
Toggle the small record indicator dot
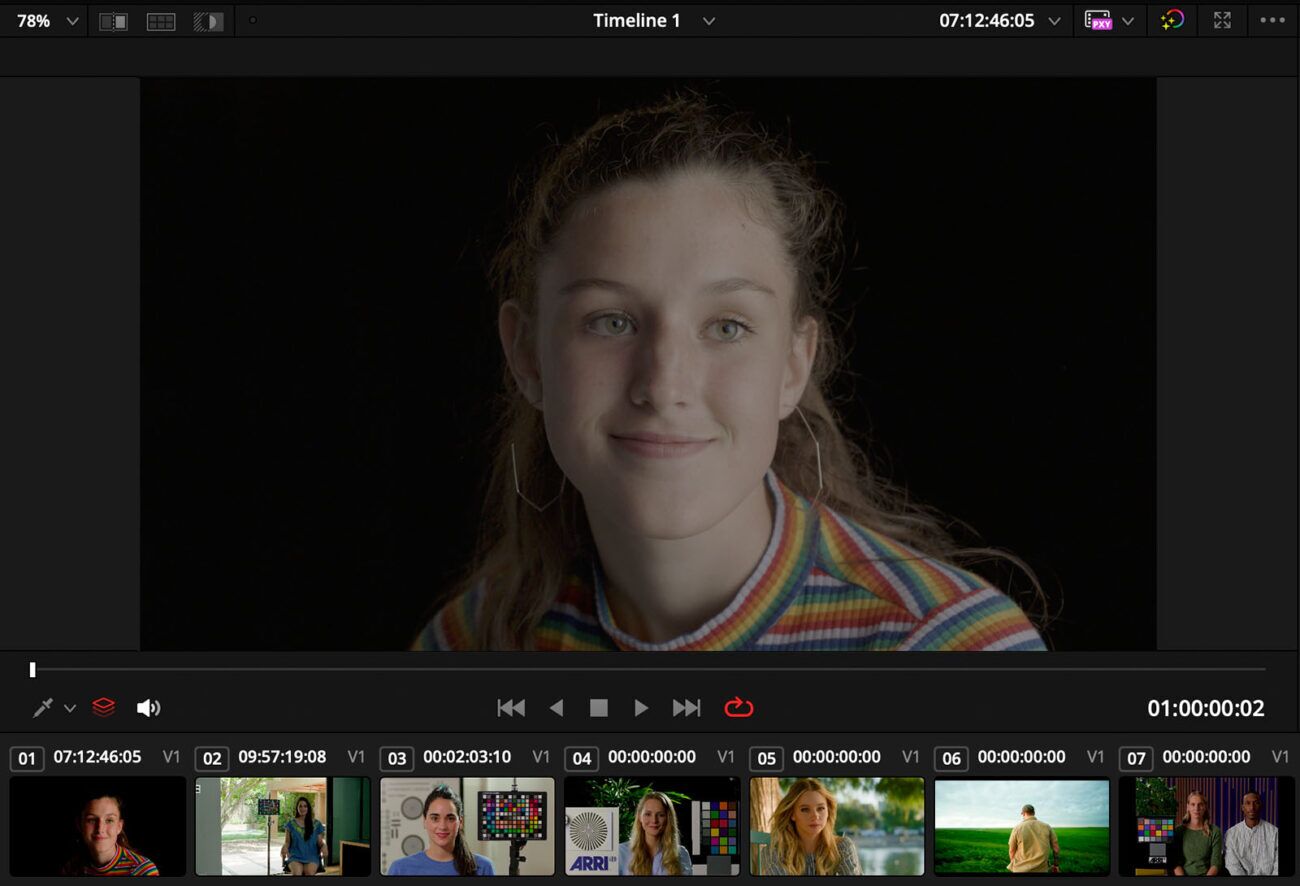coord(254,18)
